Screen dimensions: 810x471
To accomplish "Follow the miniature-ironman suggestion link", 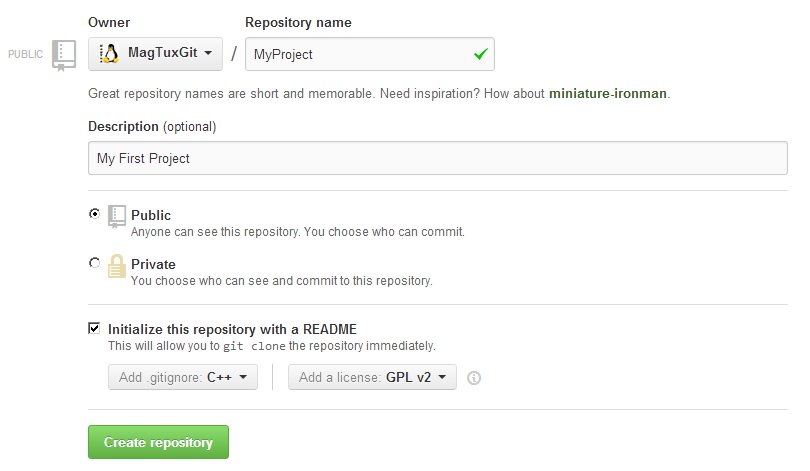I will pos(608,94).
